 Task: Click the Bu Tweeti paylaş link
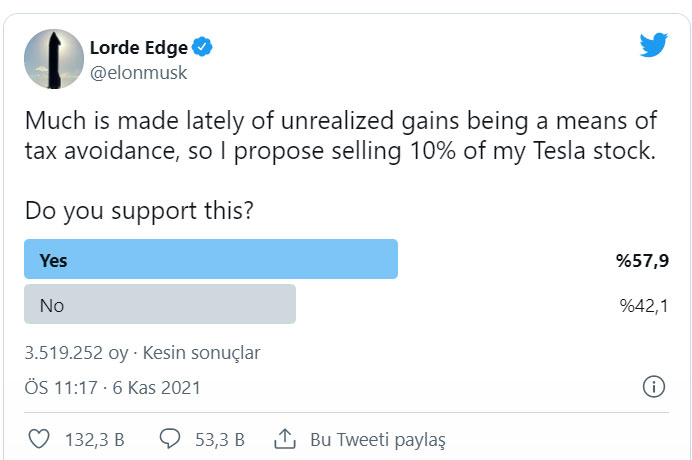[x=377, y=438]
